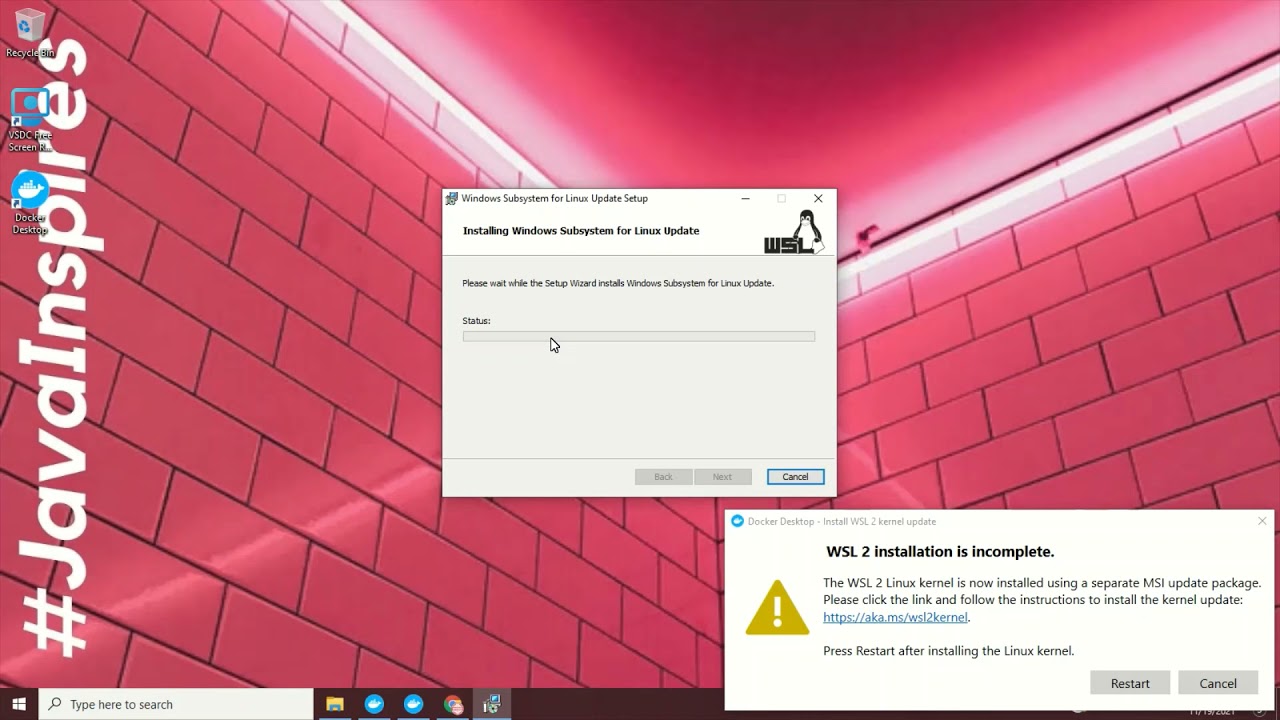Click 'Press Restart after installing the Linux kernel.' text
Image resolution: width=1280 pixels, height=720 pixels.
[948, 651]
